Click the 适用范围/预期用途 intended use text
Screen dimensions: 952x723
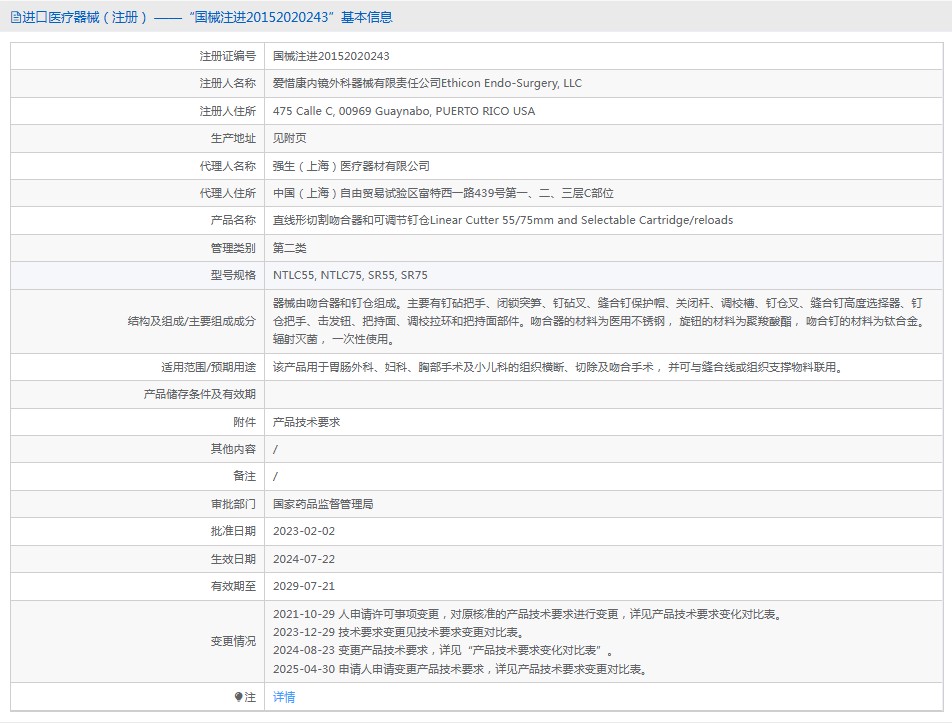pos(557,367)
